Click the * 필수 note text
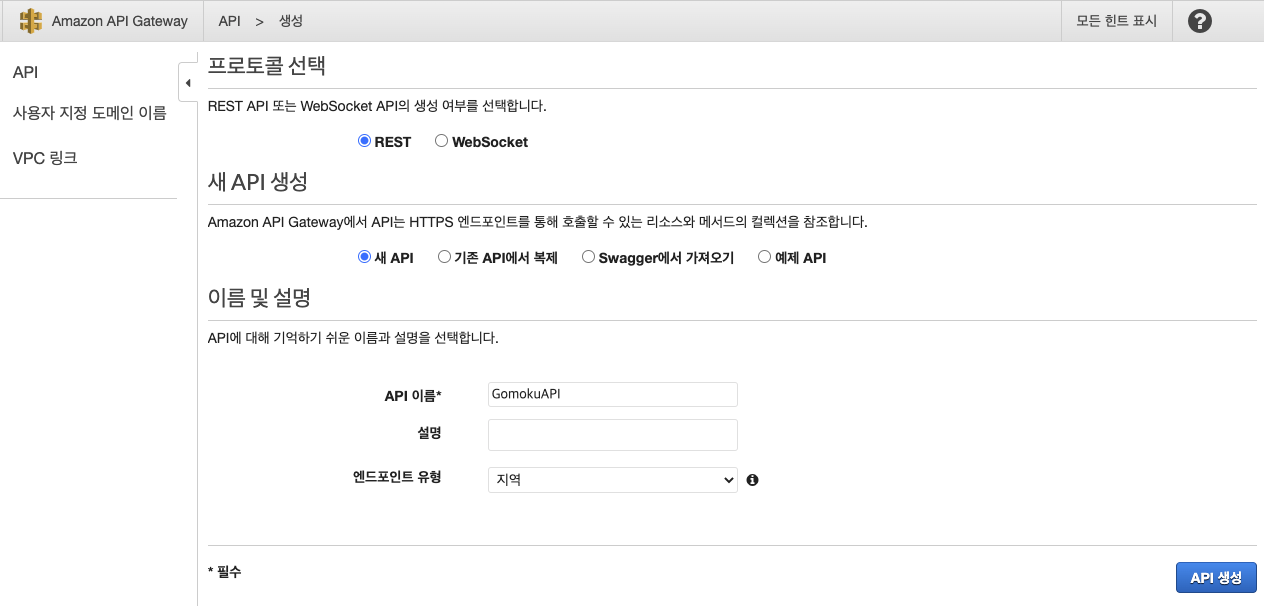1264x606 pixels. click(224, 572)
